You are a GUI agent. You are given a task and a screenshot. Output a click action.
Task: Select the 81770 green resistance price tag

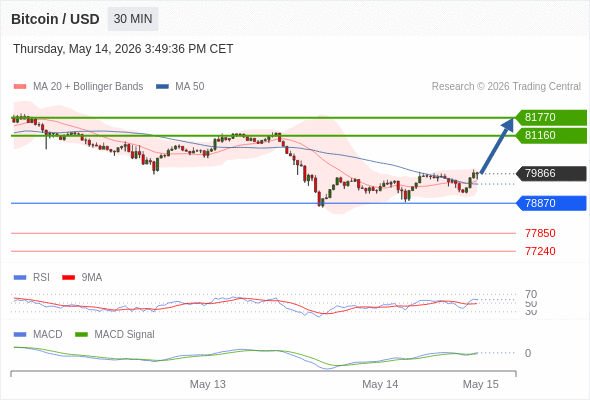pyautogui.click(x=551, y=117)
